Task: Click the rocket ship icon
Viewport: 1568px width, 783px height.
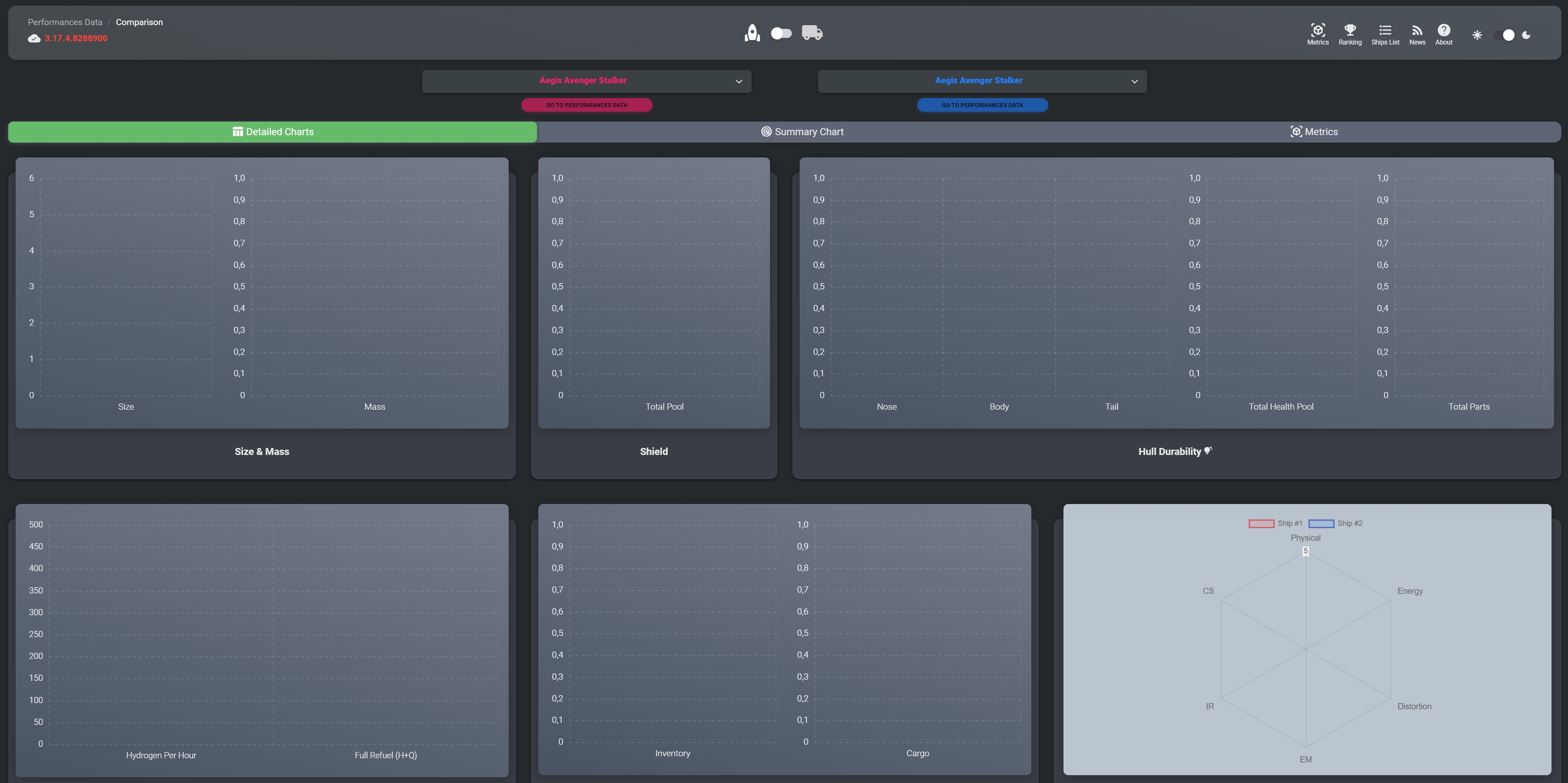Action: coord(752,33)
